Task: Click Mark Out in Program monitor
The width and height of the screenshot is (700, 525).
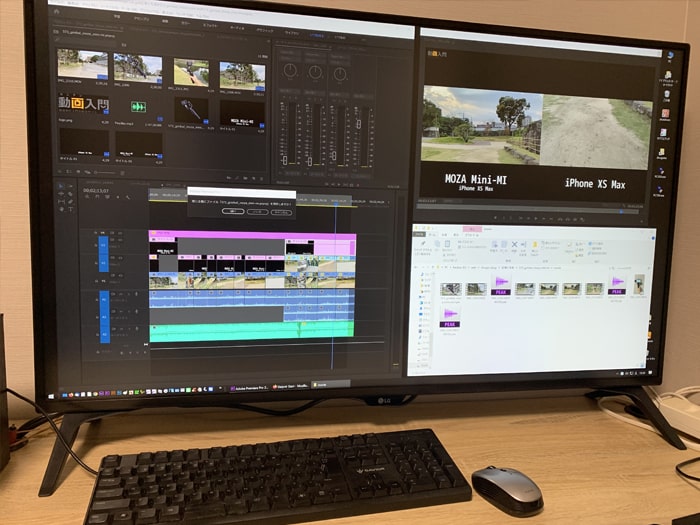Action: tap(512, 218)
